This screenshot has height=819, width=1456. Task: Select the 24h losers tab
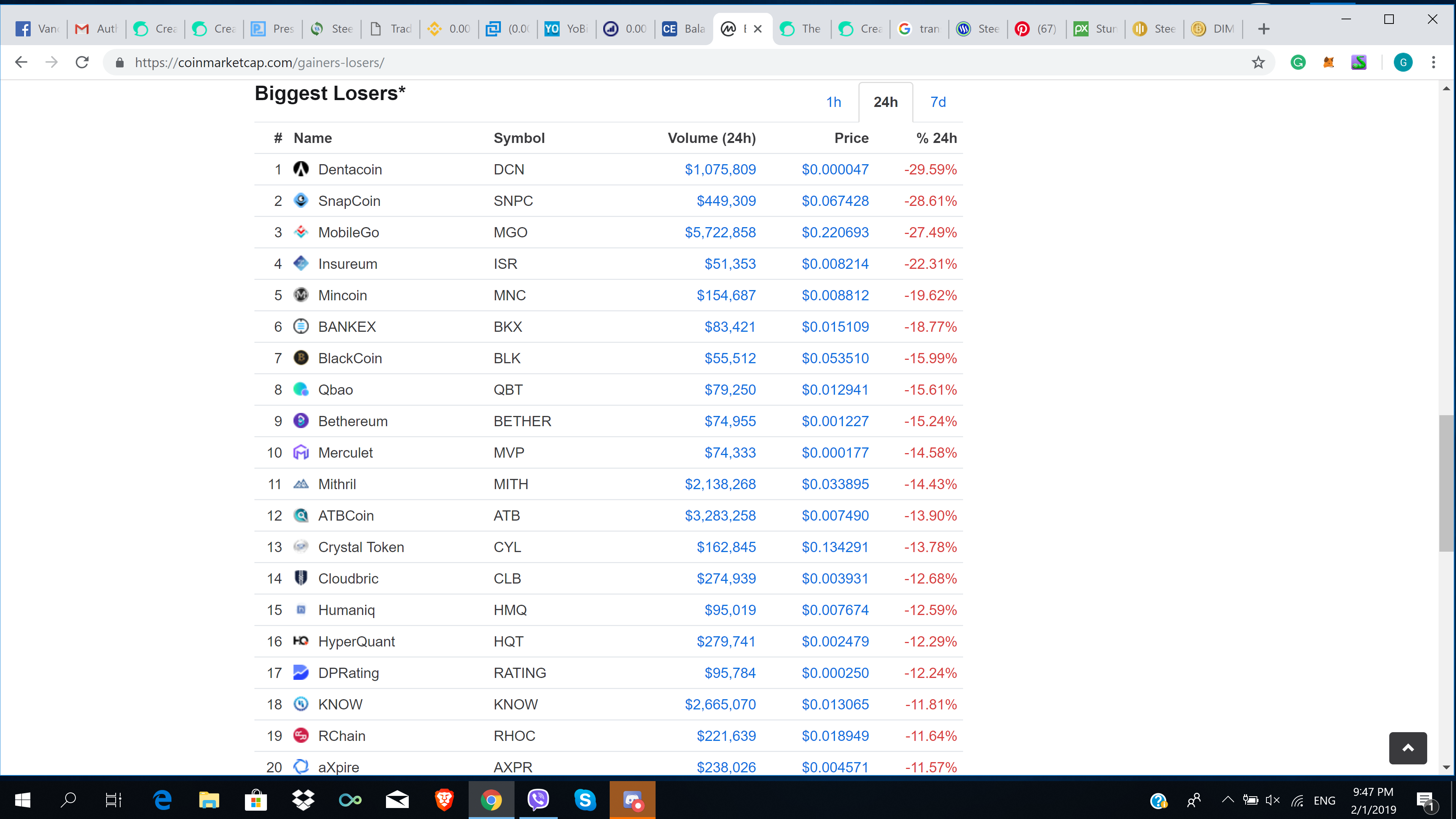[885, 102]
